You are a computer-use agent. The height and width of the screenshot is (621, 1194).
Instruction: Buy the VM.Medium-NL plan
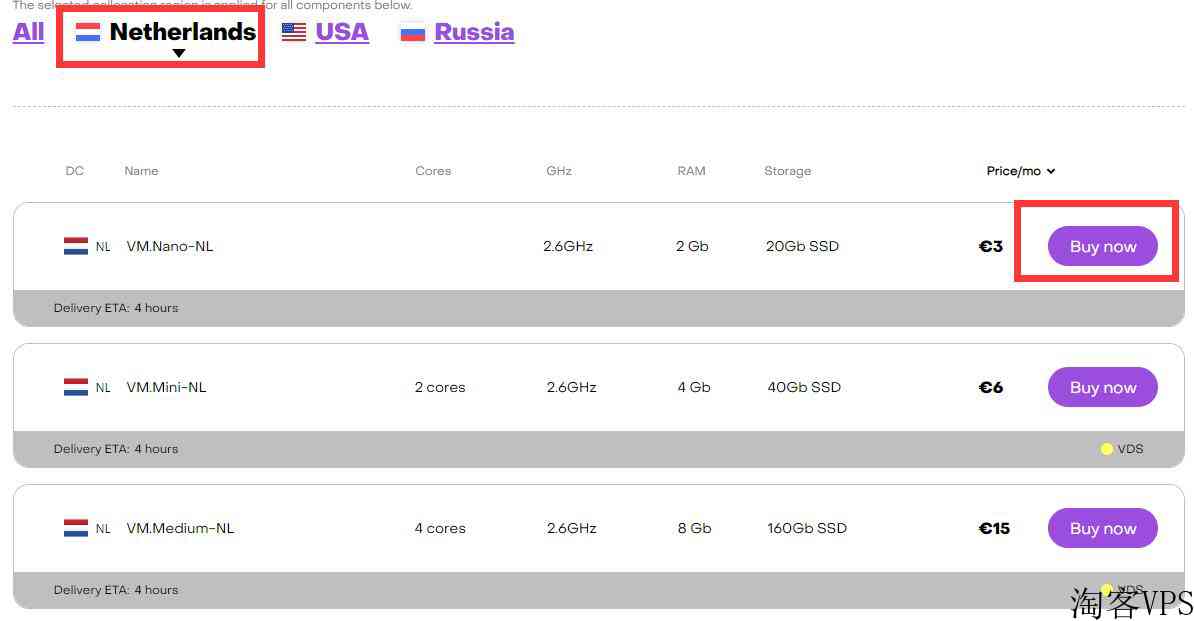[1103, 528]
